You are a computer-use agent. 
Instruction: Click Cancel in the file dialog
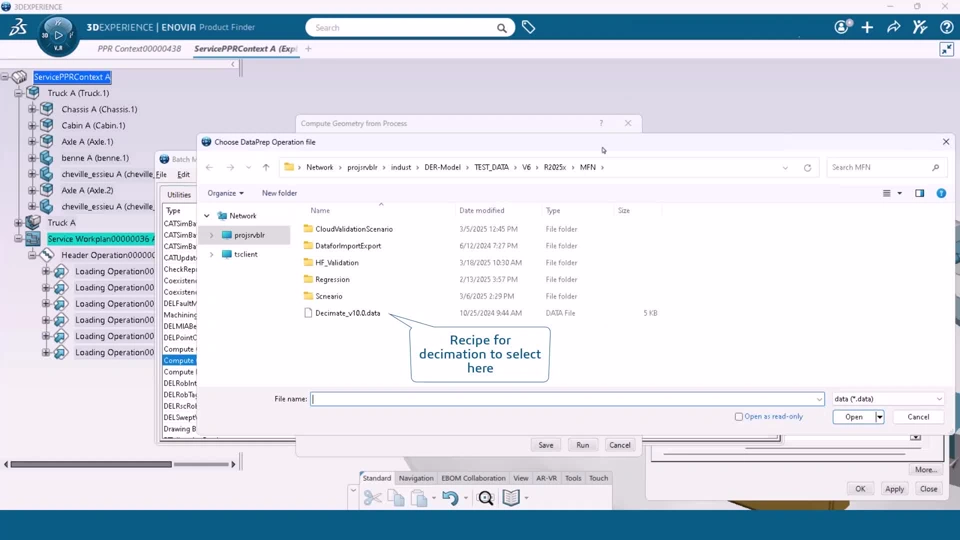918,417
